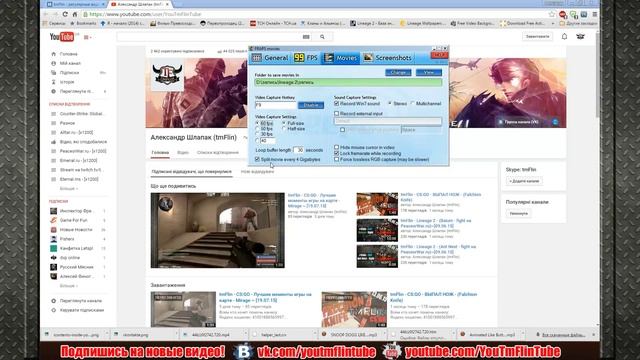This screenshot has height=360, width=640.
Task: Play the featured CS:GO Mirage video
Action: (x=218, y=230)
